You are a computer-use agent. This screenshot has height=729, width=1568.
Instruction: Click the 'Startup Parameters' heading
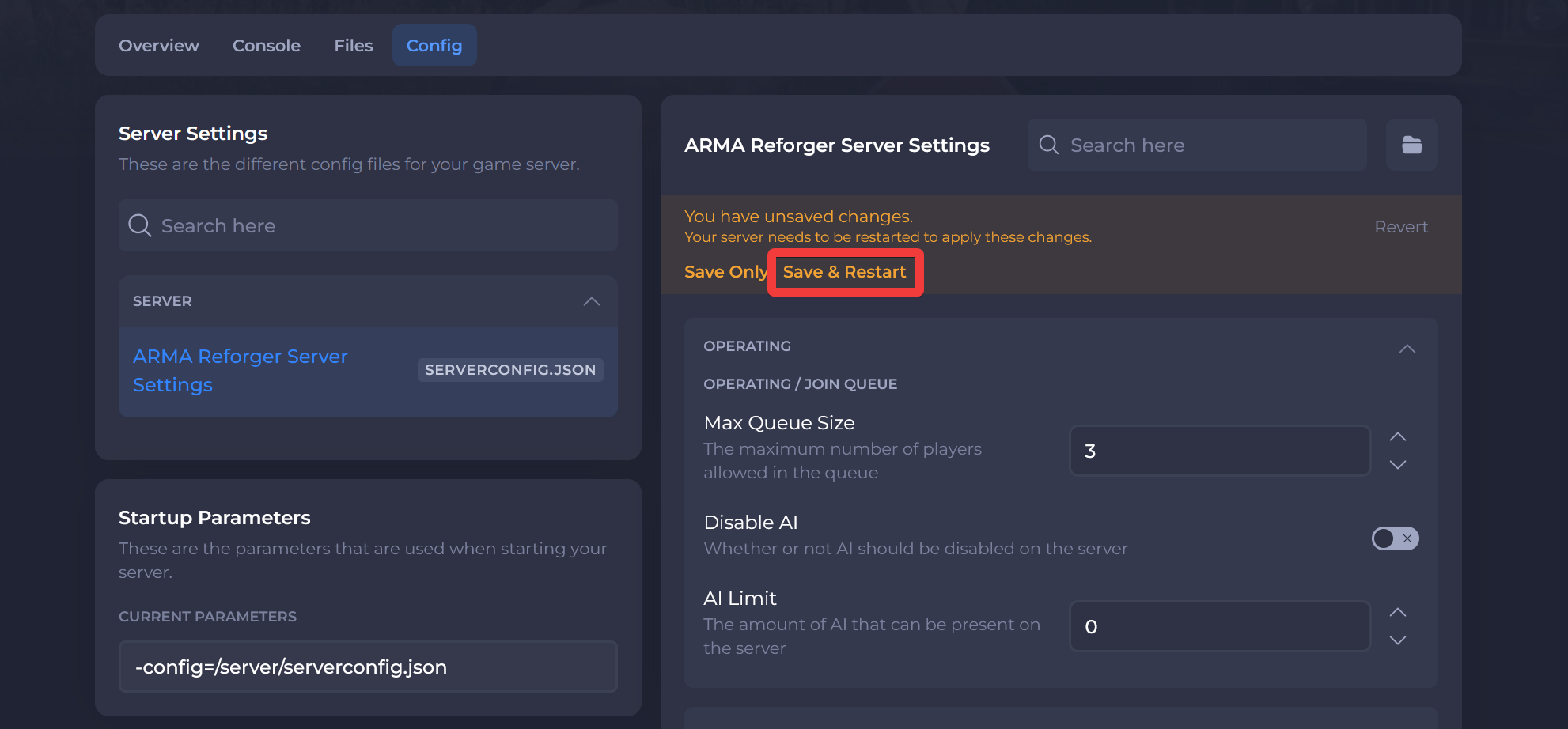click(214, 517)
